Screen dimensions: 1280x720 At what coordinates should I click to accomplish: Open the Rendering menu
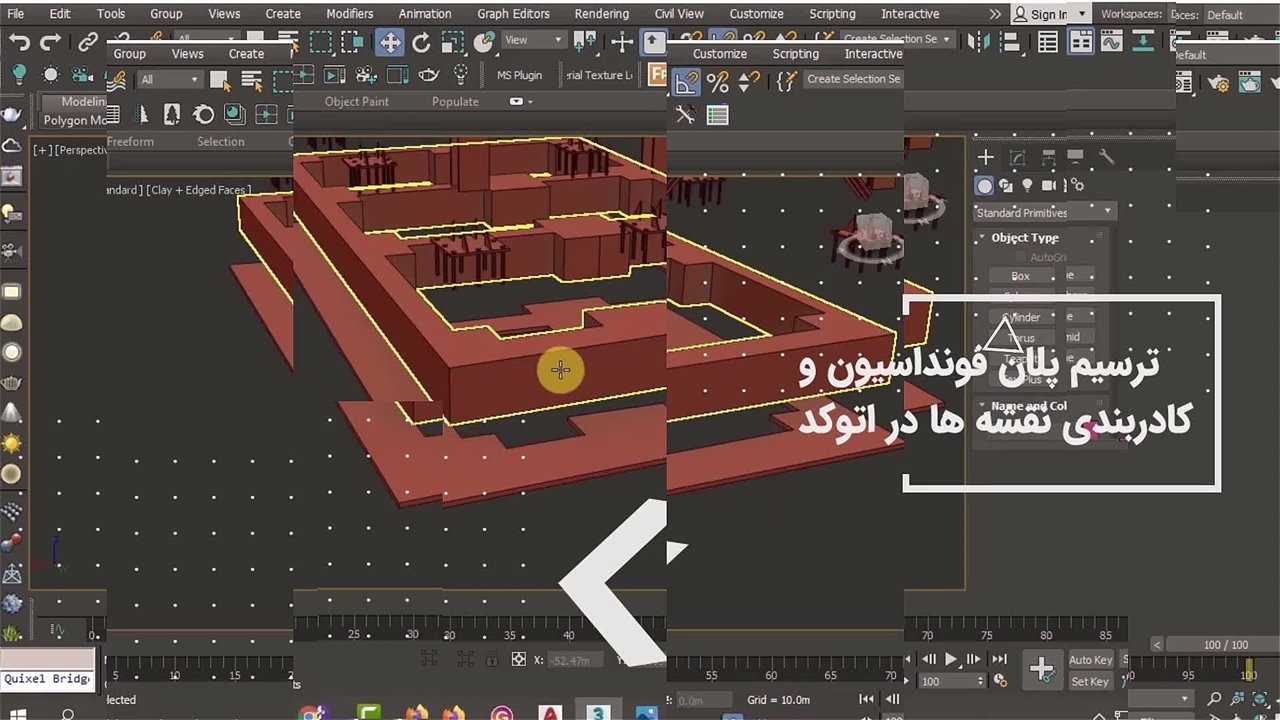pos(601,14)
